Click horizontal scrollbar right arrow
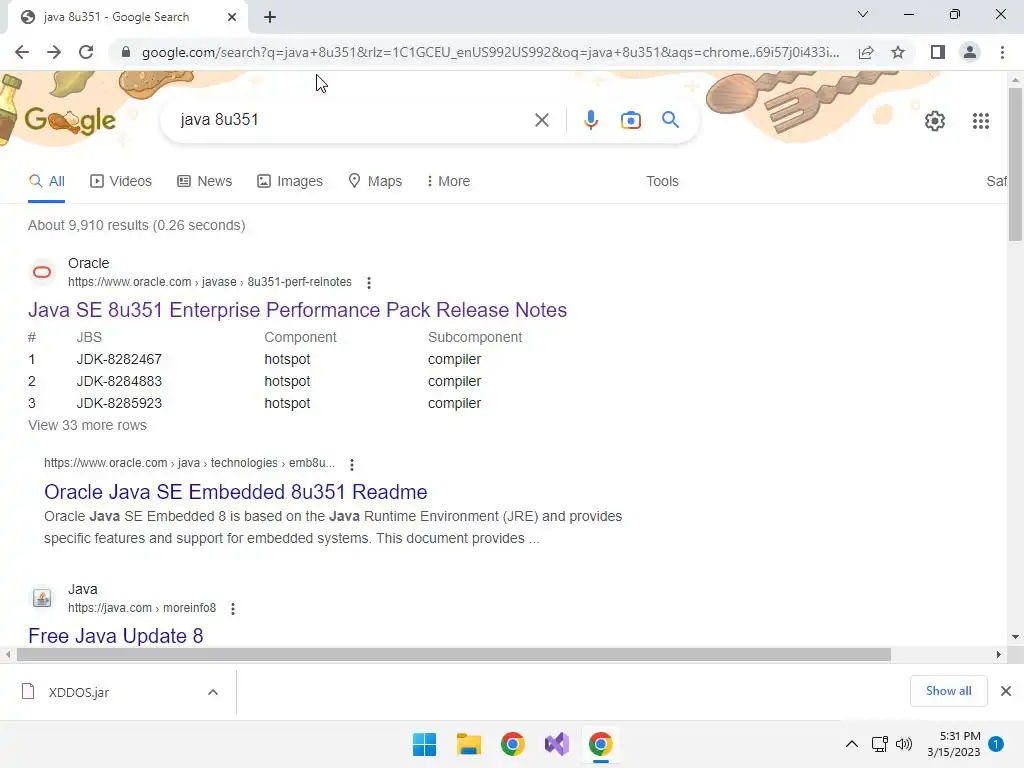 [999, 654]
